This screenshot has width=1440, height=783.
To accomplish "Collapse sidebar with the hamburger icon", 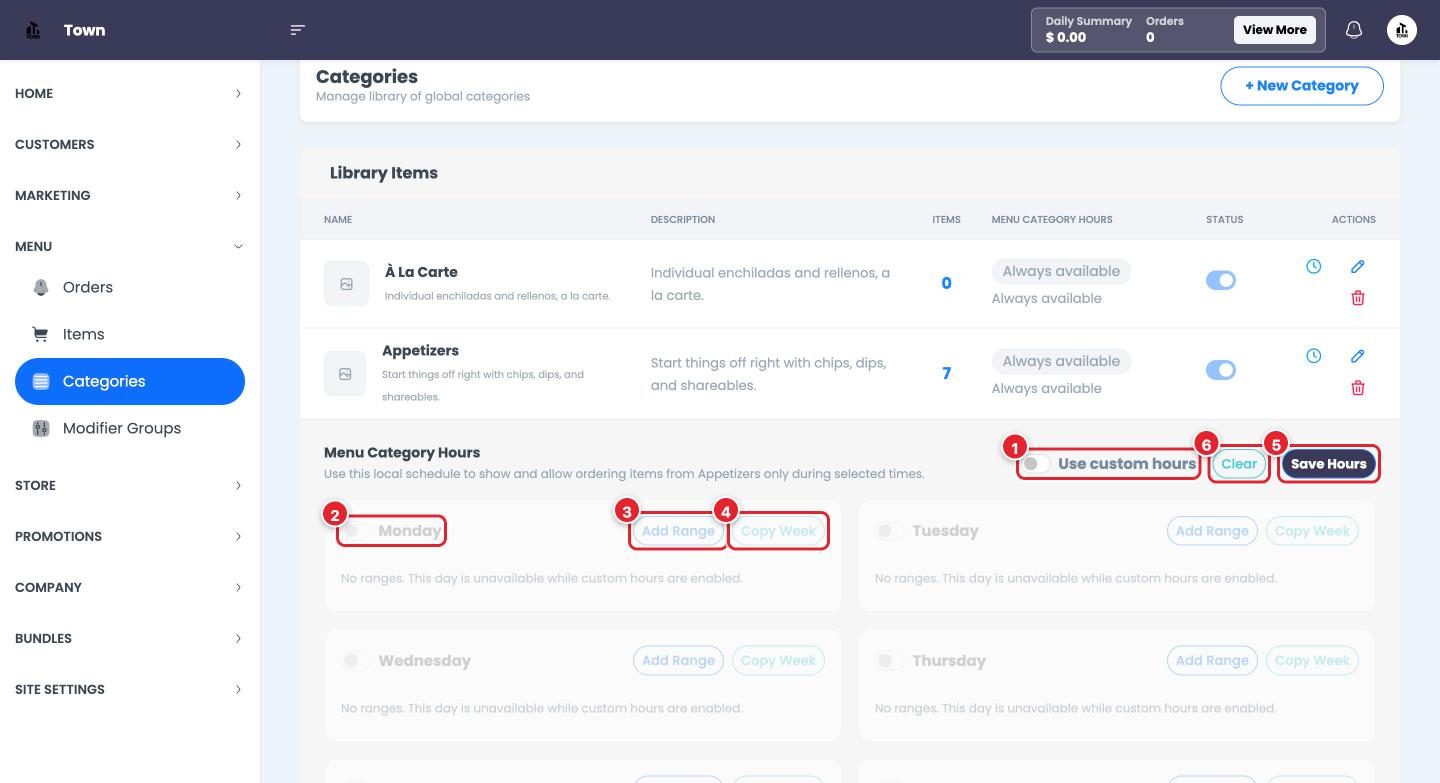I will coord(297,30).
